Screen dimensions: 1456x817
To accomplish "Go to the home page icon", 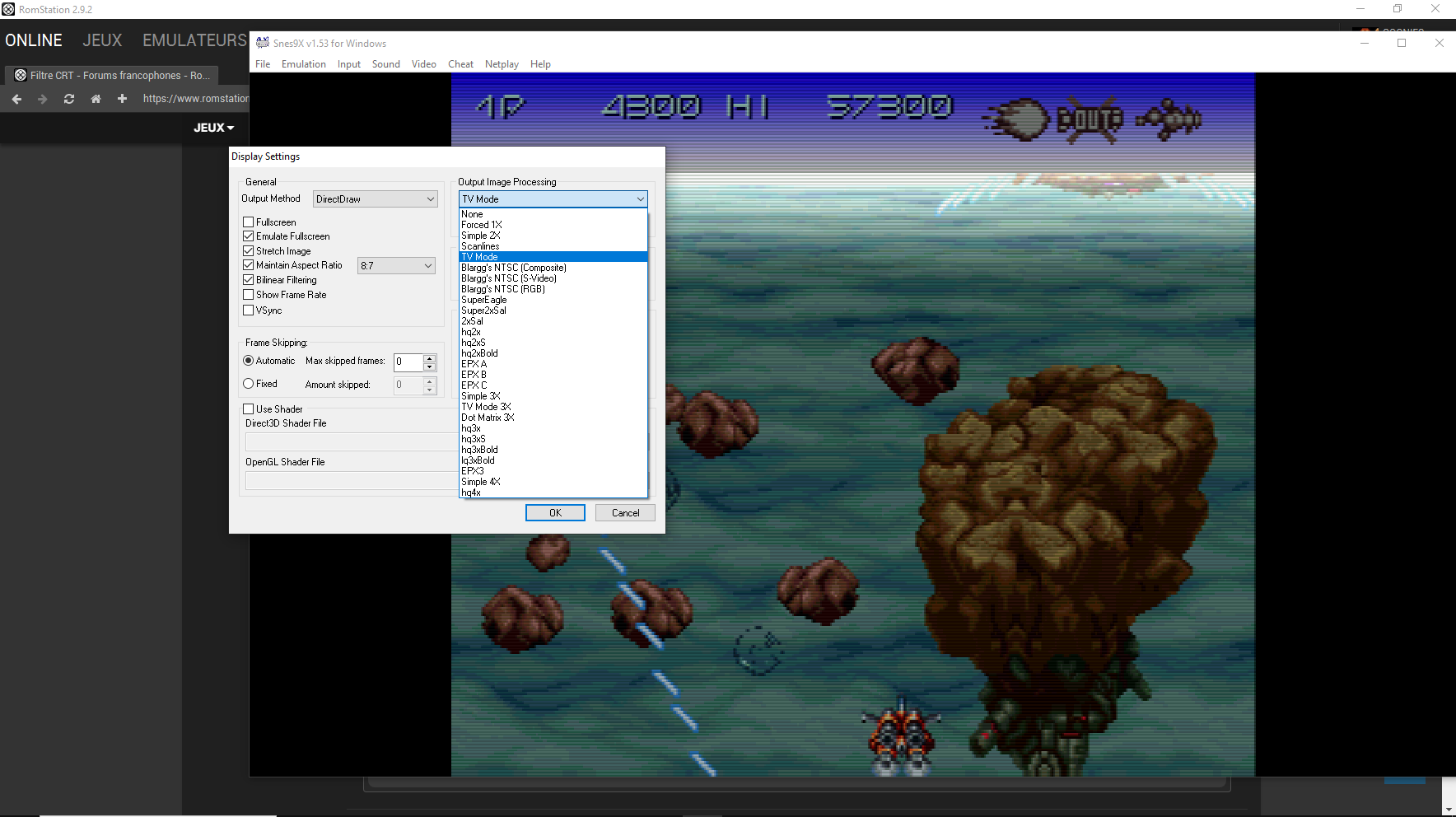I will point(96,99).
